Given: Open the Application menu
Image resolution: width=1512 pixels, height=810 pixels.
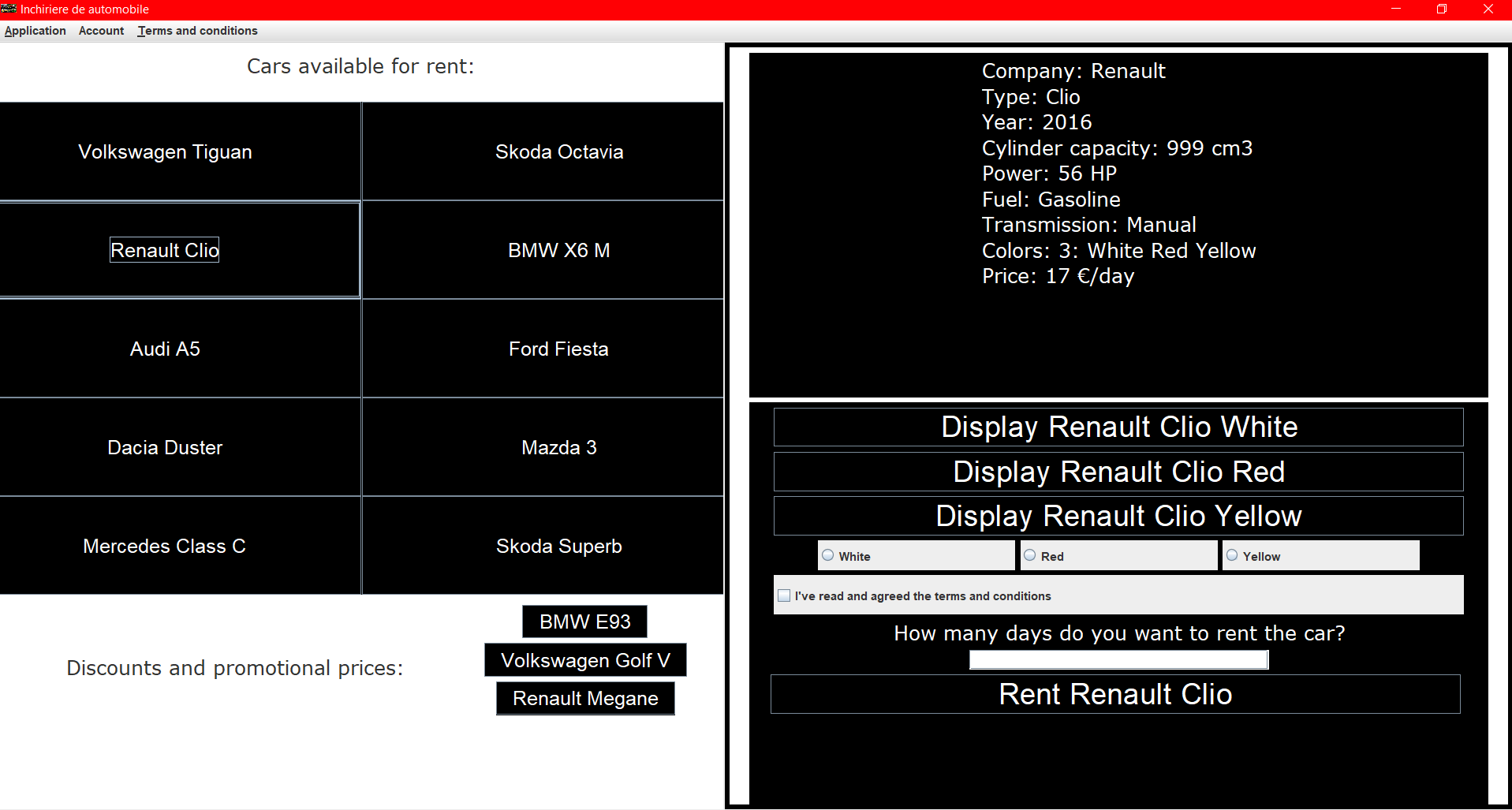Looking at the screenshot, I should (x=35, y=31).
